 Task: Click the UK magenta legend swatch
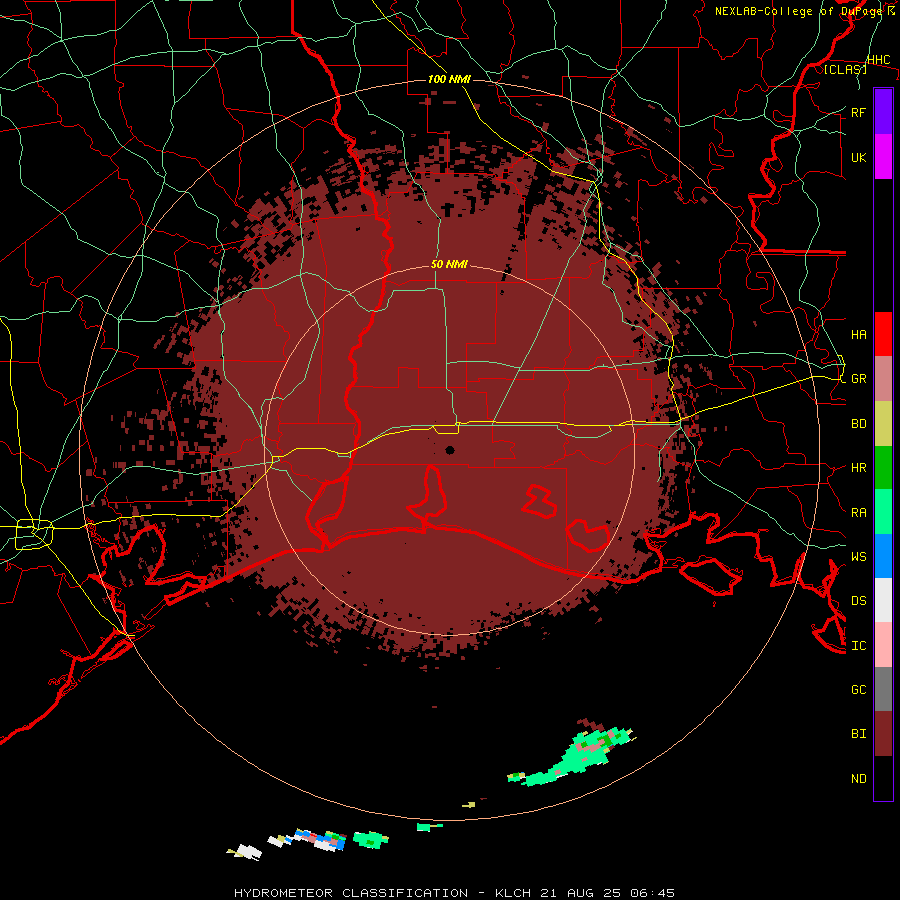click(x=883, y=157)
